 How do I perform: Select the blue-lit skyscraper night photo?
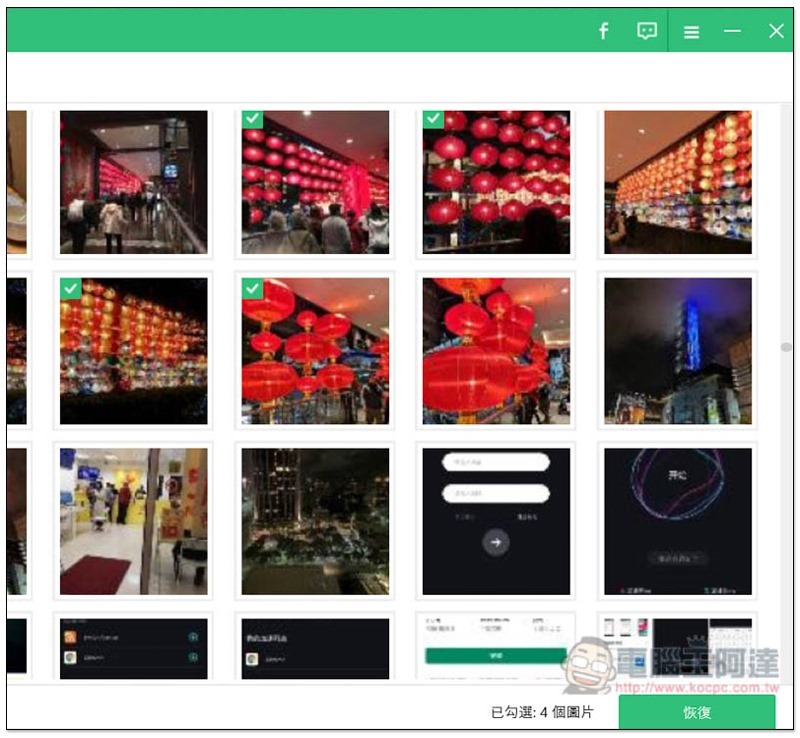(678, 351)
